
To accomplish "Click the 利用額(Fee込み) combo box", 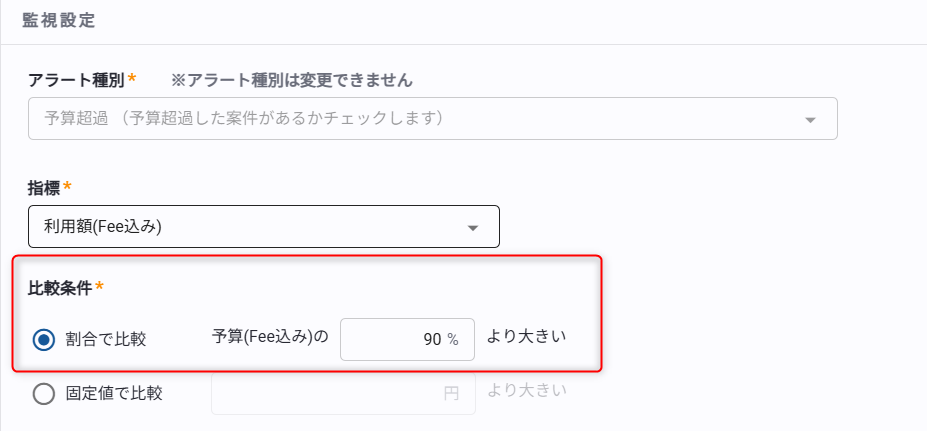I will pyautogui.click(x=264, y=226).
